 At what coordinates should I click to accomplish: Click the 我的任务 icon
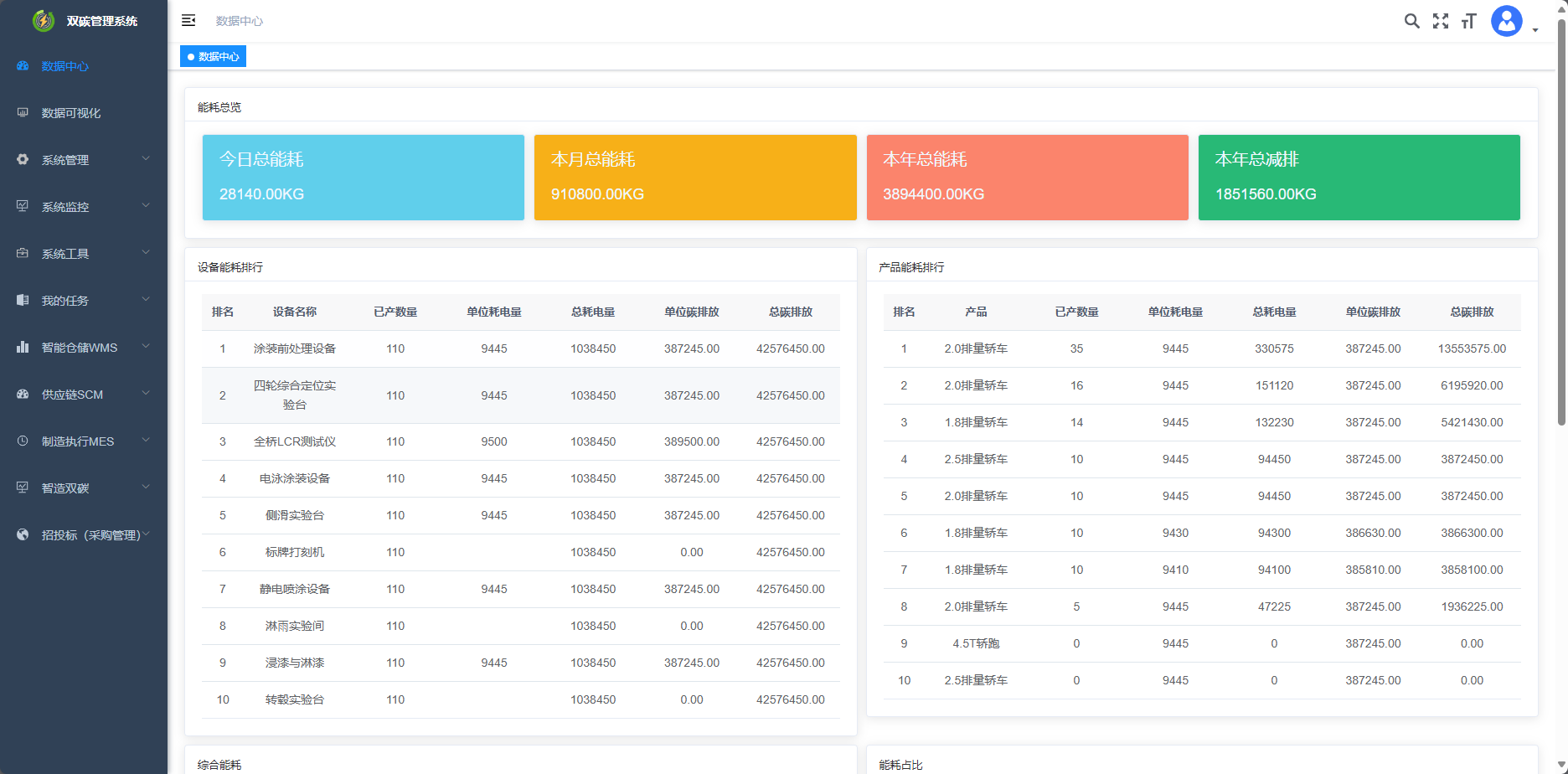pyautogui.click(x=23, y=301)
